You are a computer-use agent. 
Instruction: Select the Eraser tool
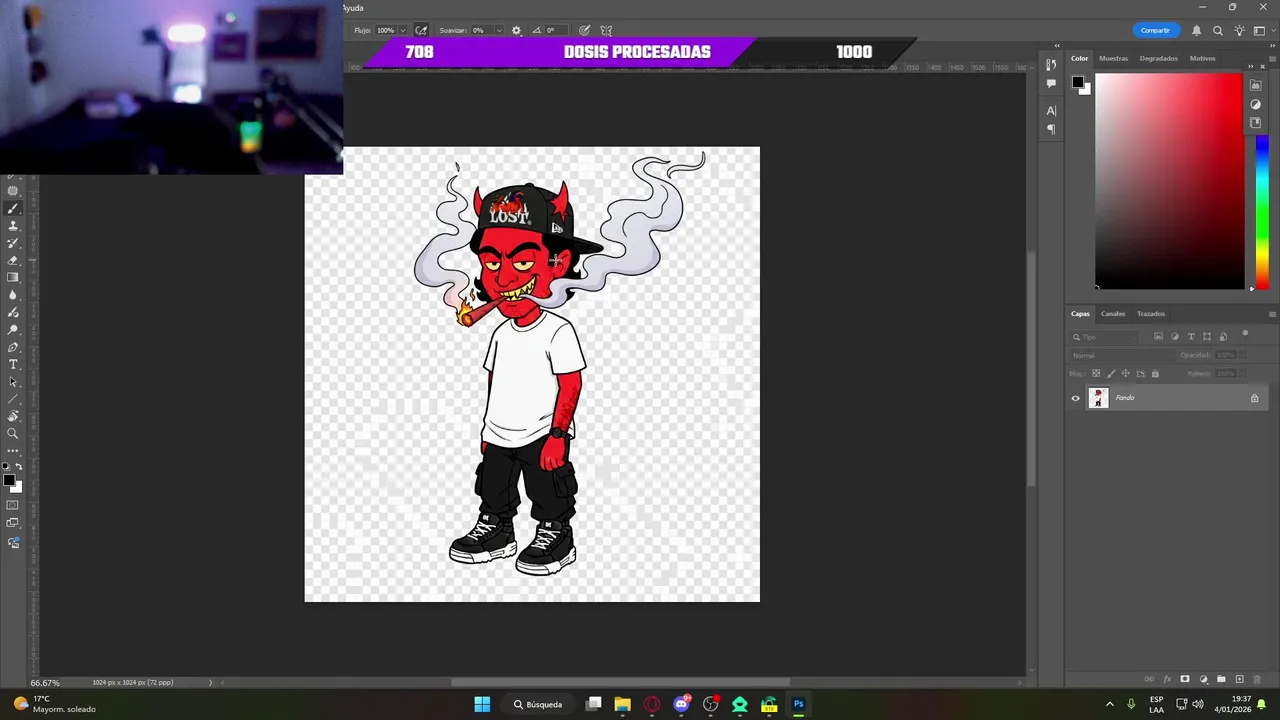13,260
